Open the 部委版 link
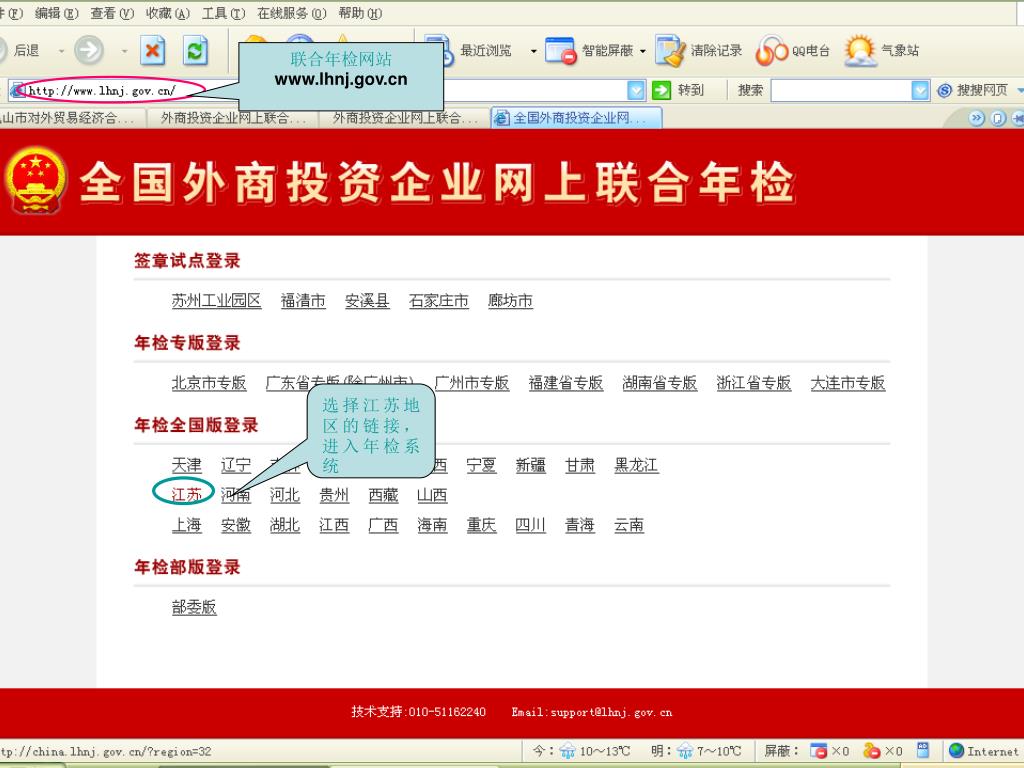 (x=194, y=607)
